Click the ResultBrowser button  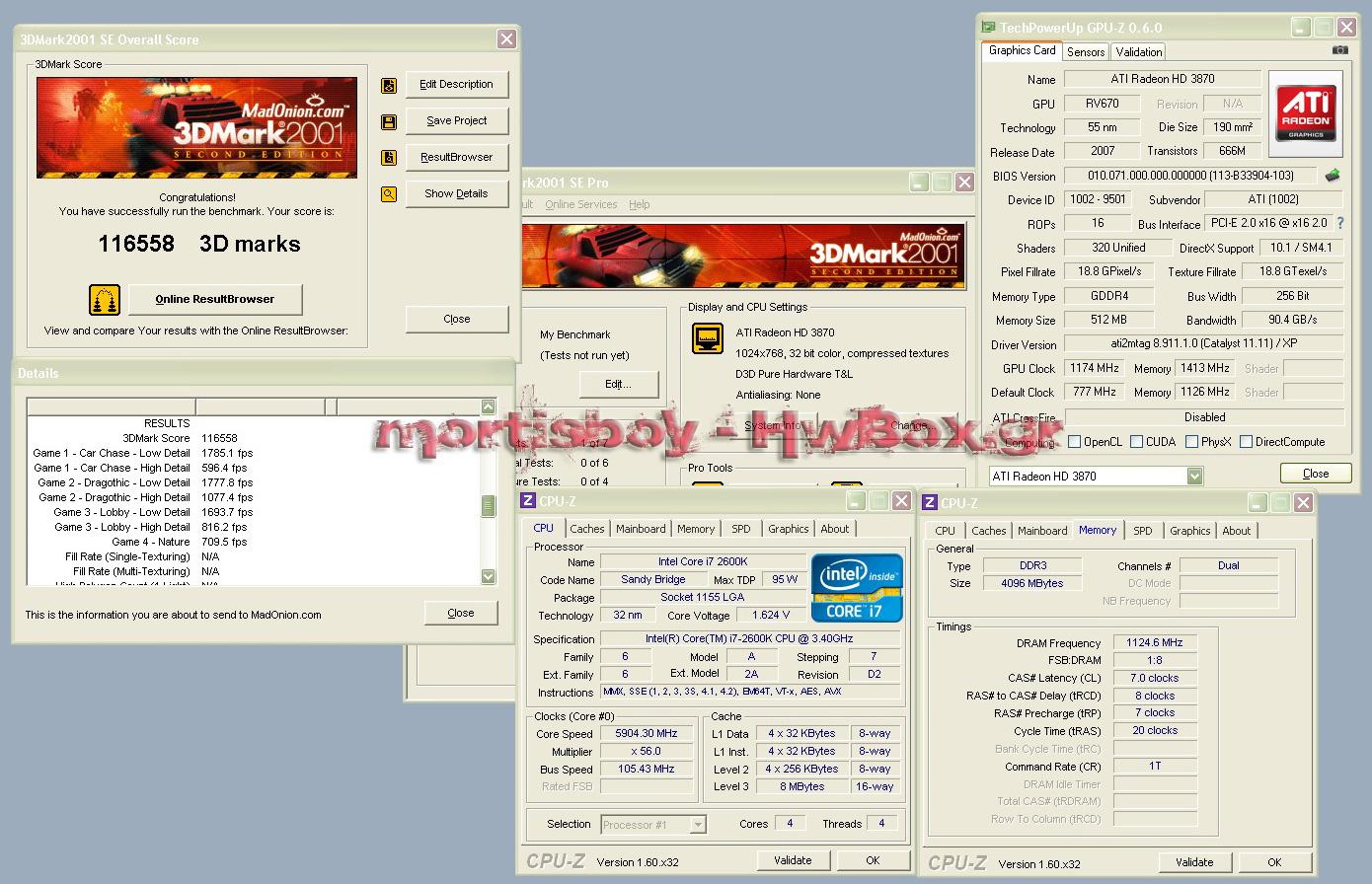[x=456, y=158]
